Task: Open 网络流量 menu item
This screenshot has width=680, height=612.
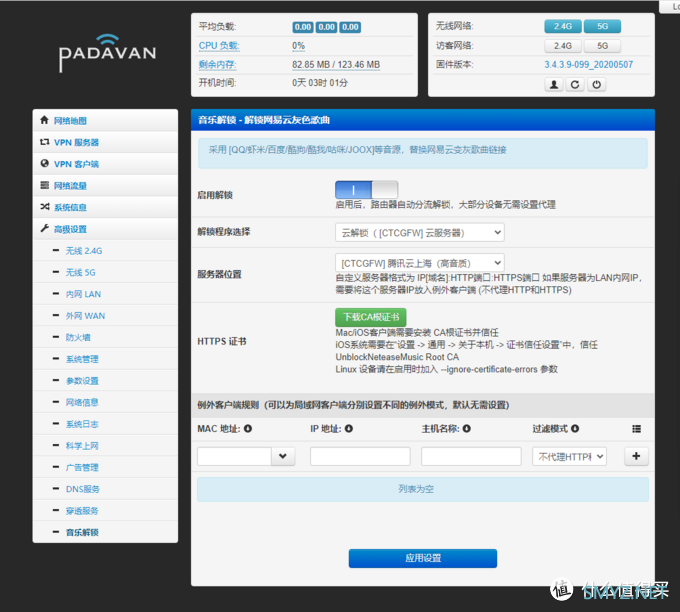Action: pos(105,186)
